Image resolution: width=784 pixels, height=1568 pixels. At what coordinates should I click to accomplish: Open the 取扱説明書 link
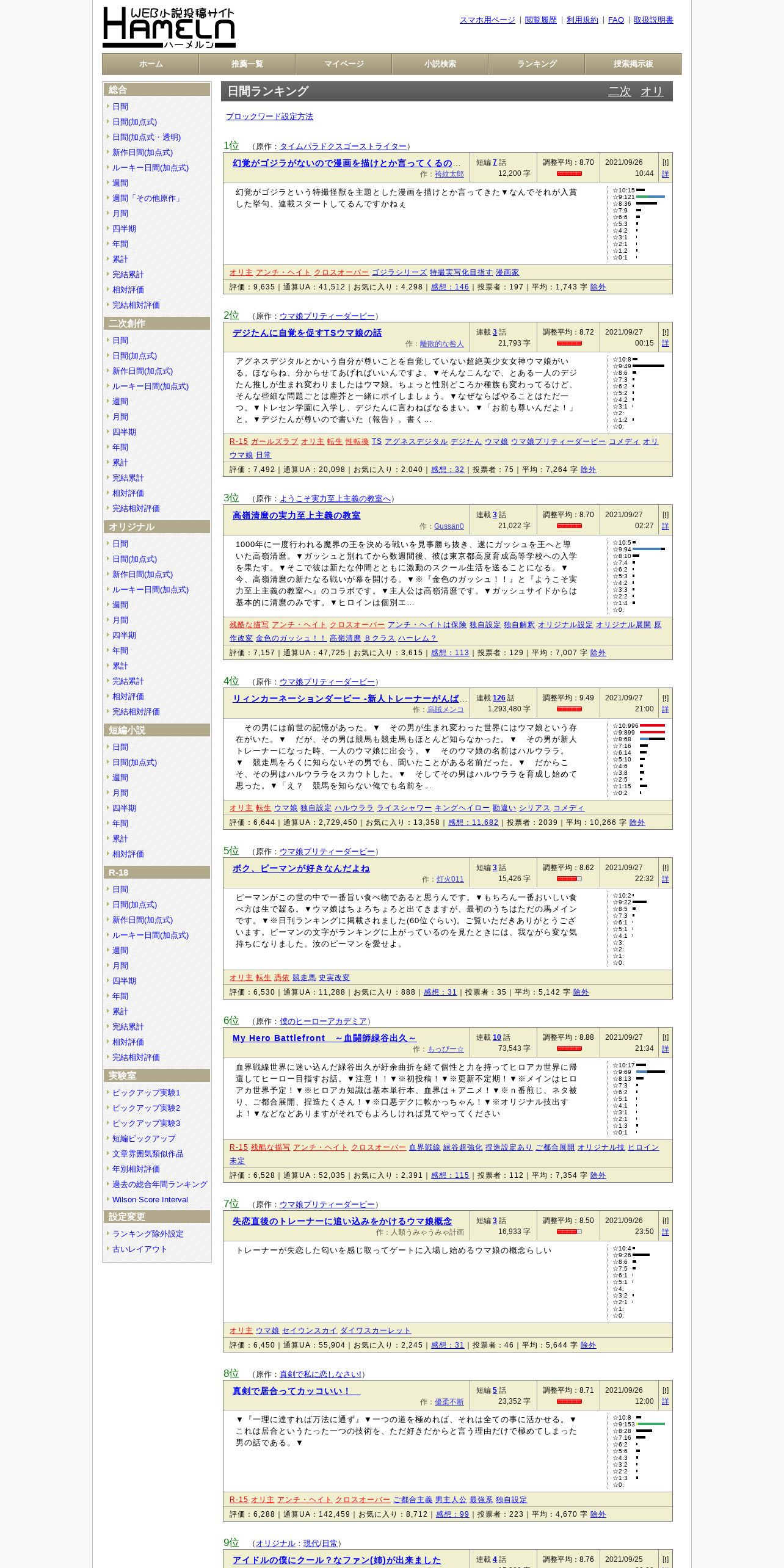pyautogui.click(x=653, y=20)
